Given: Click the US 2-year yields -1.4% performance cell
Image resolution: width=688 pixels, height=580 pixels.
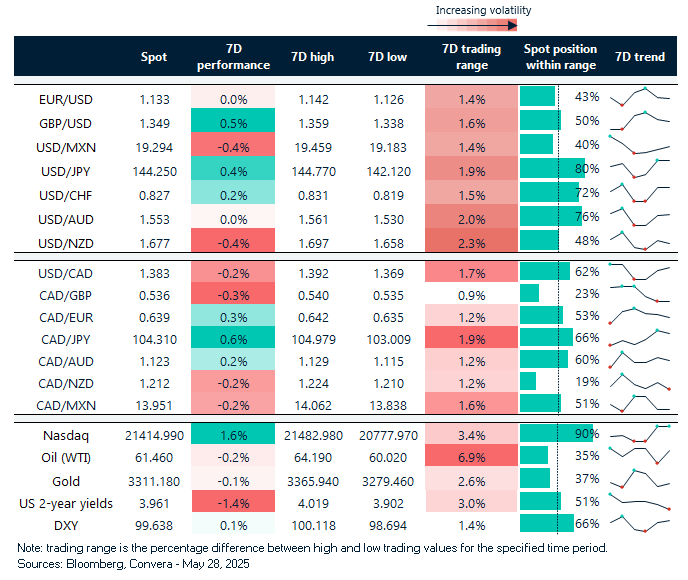Looking at the screenshot, I should point(235,501).
